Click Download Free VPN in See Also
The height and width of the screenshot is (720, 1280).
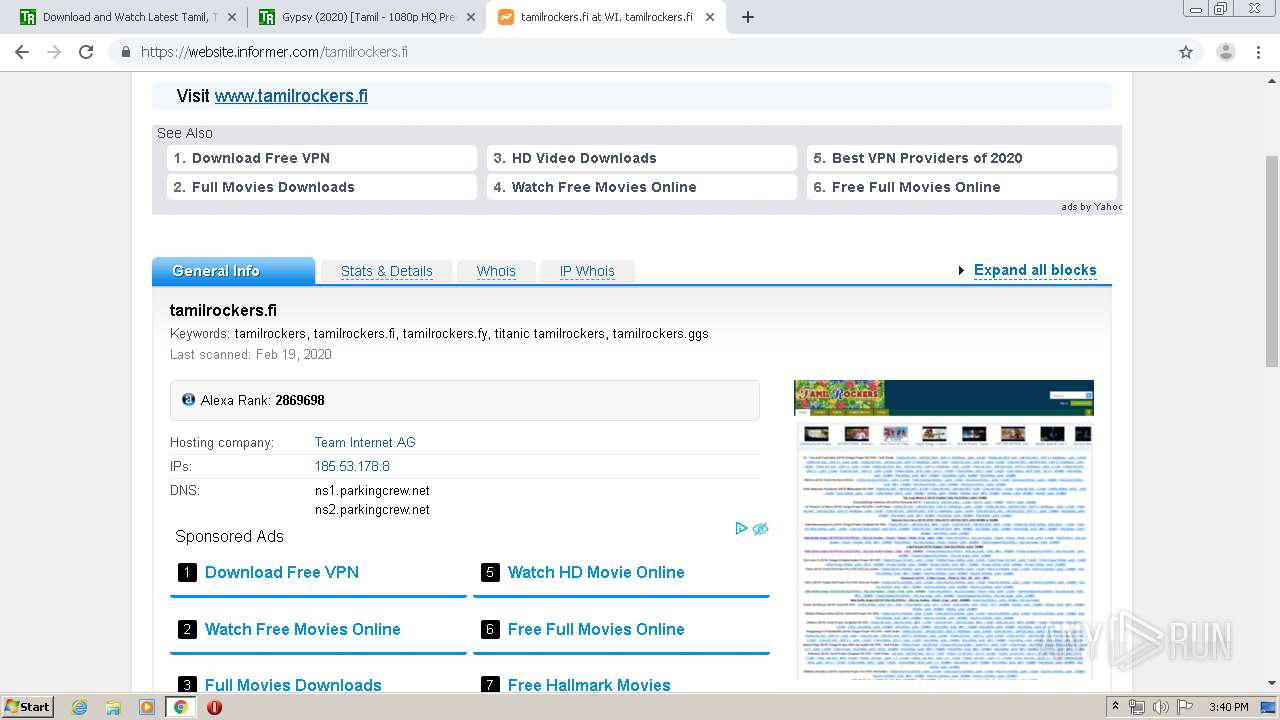(x=322, y=158)
